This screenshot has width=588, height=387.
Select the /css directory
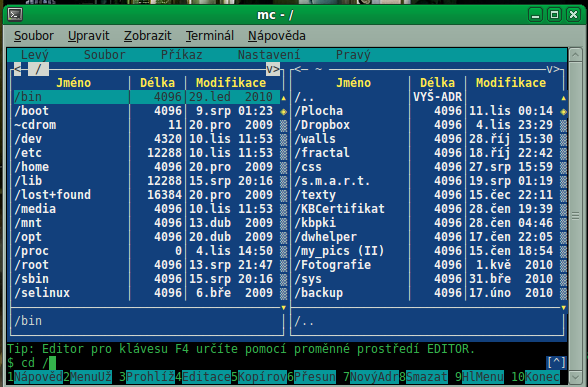(x=427, y=167)
